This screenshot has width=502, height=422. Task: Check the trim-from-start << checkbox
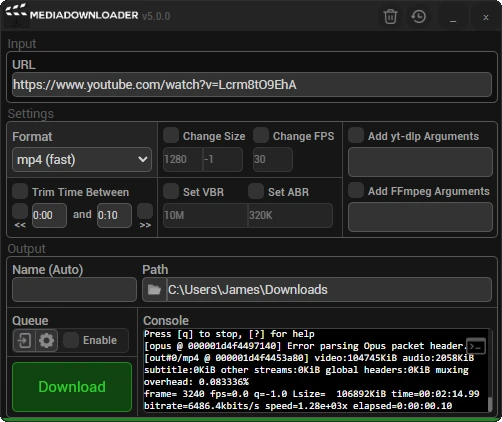pyautogui.click(x=20, y=211)
